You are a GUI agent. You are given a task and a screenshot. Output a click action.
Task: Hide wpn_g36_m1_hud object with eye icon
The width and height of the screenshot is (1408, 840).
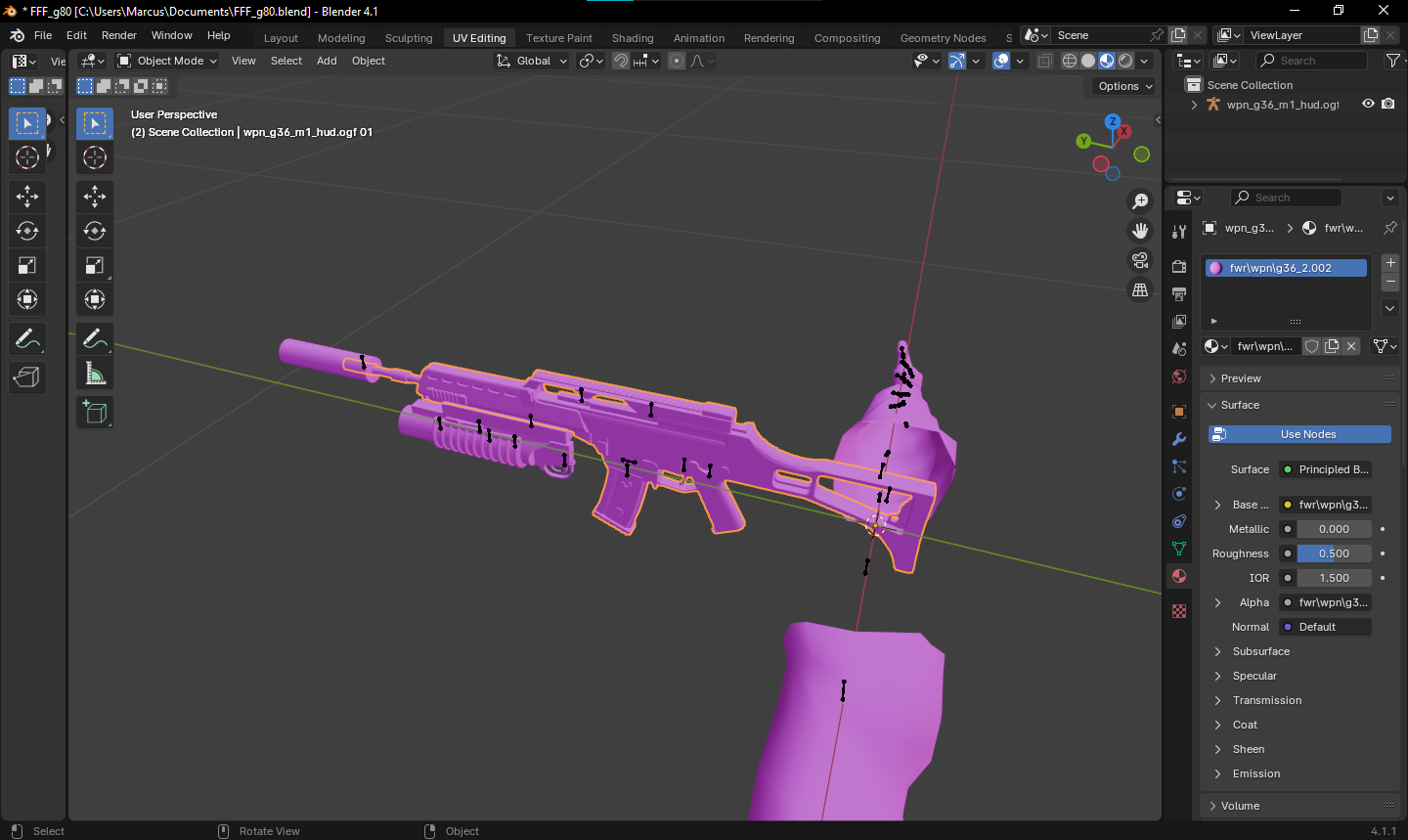1368,104
